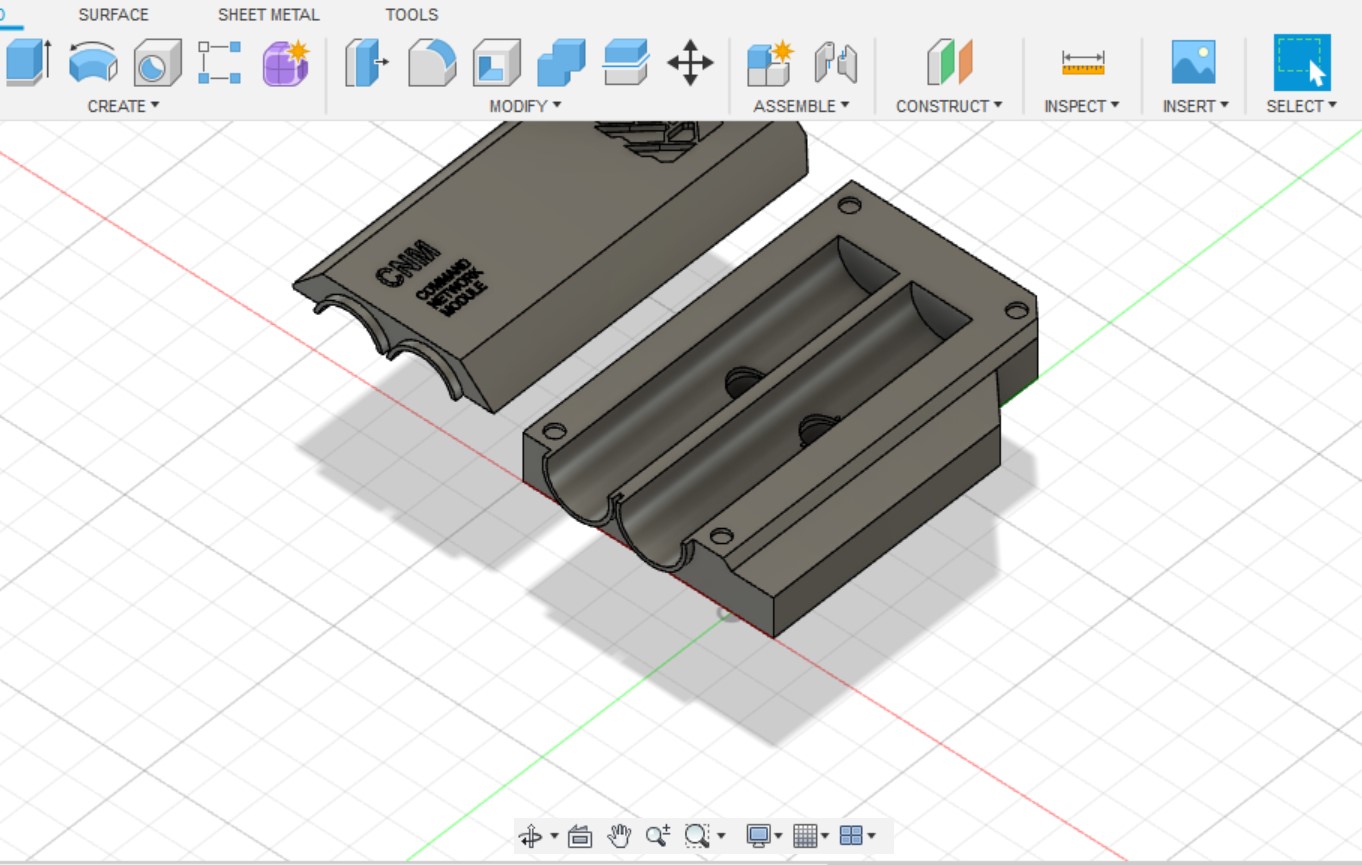Expand the CREATE dropdown menu
Viewport: 1362px width, 865px height.
coord(124,106)
